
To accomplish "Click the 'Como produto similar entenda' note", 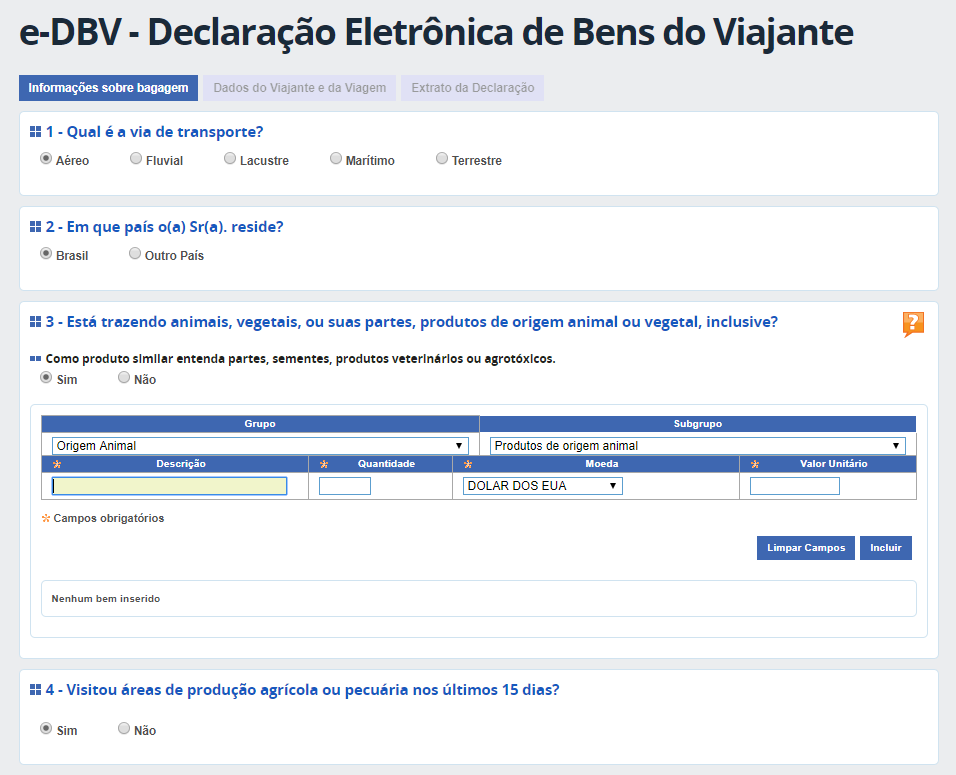I will (301, 359).
